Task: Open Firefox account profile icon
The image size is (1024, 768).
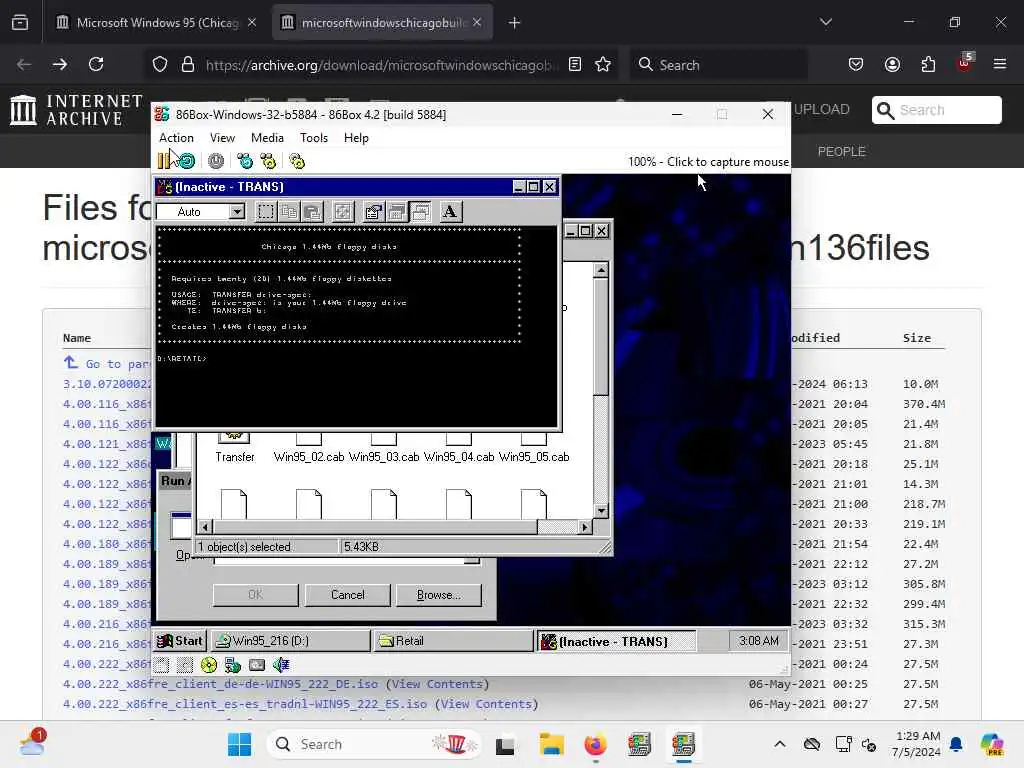Action: point(892,65)
